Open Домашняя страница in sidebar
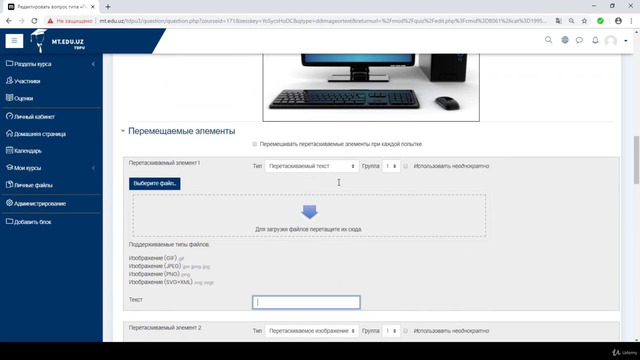The width and height of the screenshot is (640, 360). pos(36,134)
